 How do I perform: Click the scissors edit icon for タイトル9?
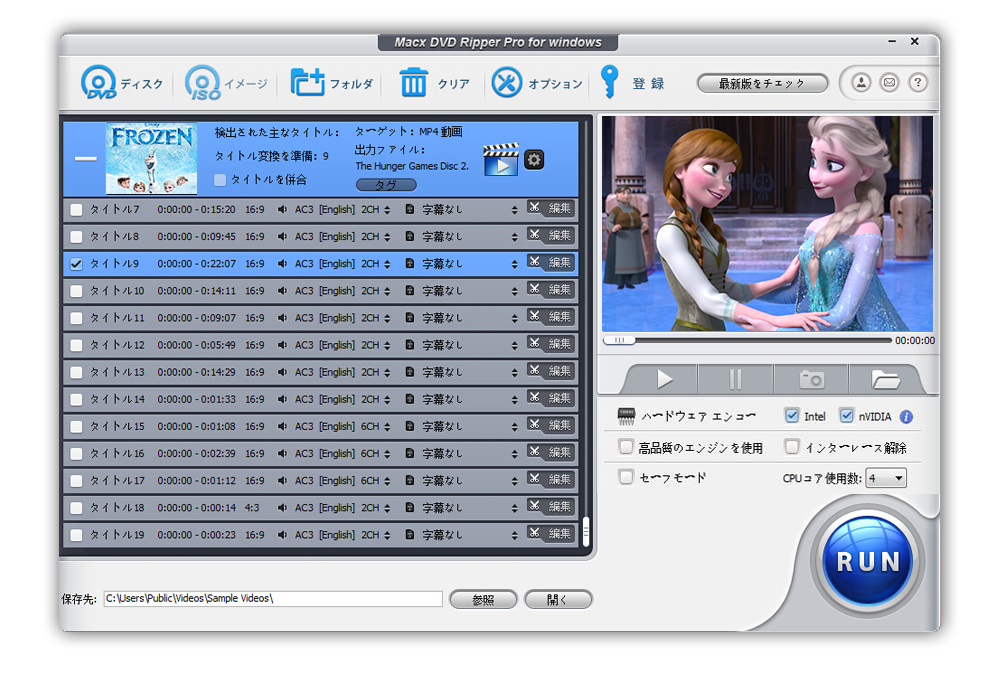[x=534, y=262]
